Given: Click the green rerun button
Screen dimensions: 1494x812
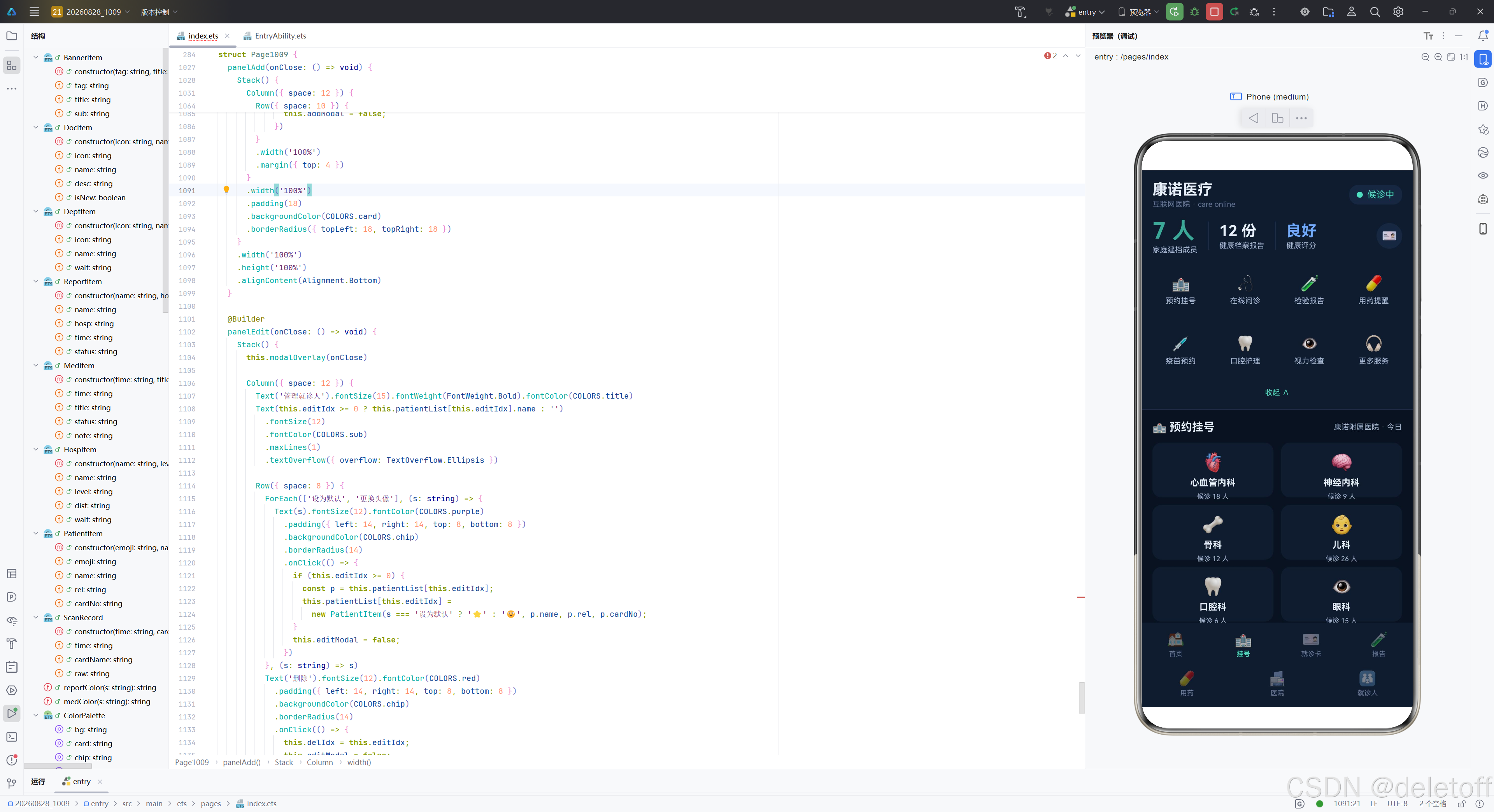Looking at the screenshot, I should [x=1175, y=12].
